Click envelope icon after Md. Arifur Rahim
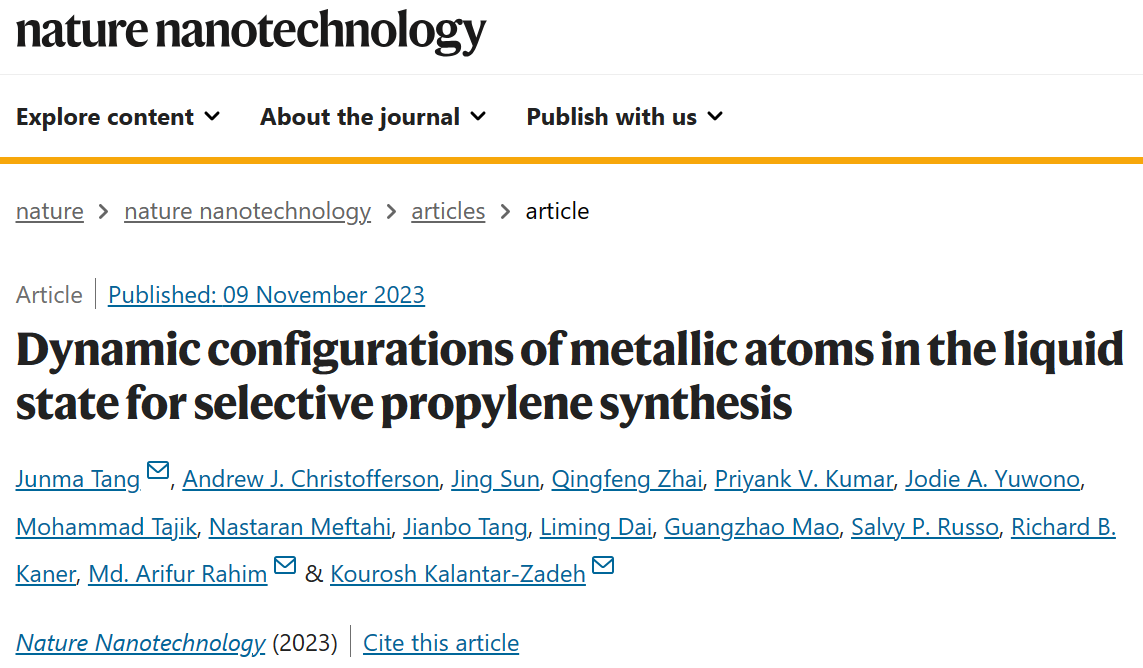The width and height of the screenshot is (1143, 668). coord(285,566)
